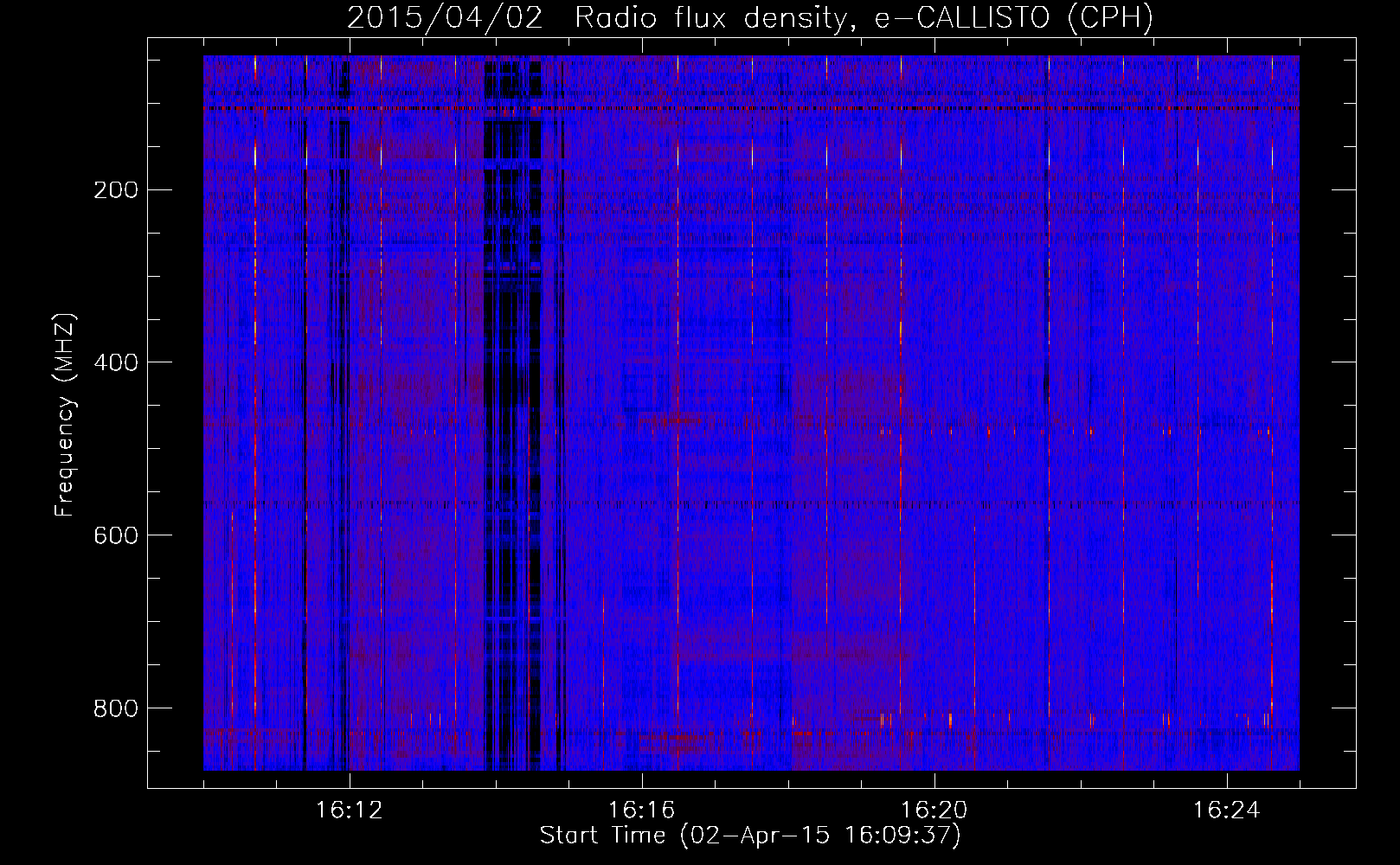The width and height of the screenshot is (1400, 865).
Task: Click the 400 frequency tick label
Action: [116, 362]
